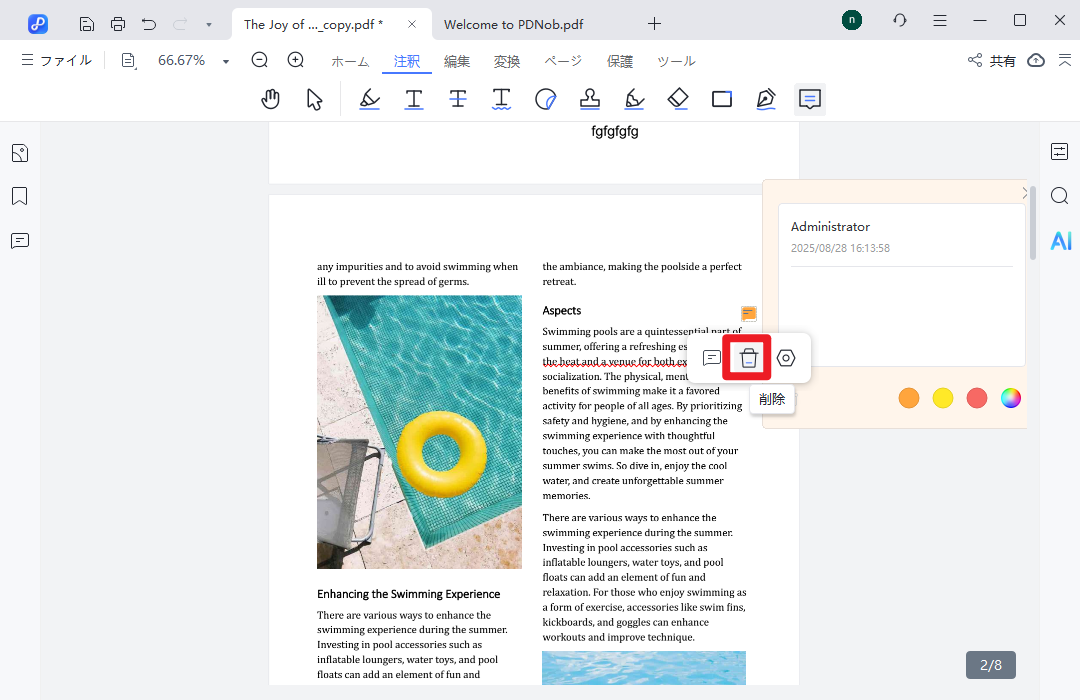Click the 削除 trash icon

point(748,358)
